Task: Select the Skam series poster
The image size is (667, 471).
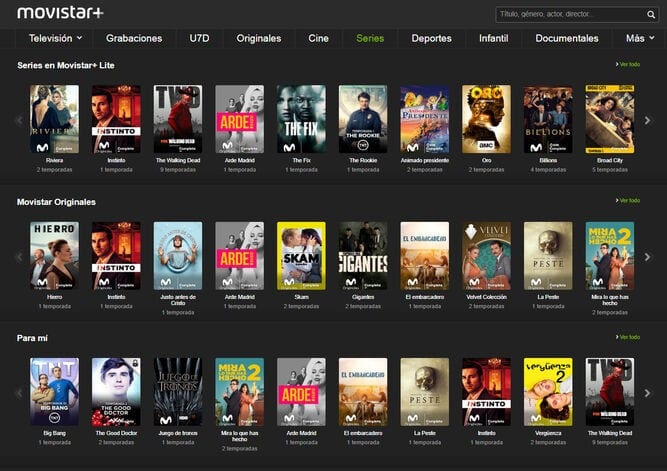Action: (x=301, y=255)
